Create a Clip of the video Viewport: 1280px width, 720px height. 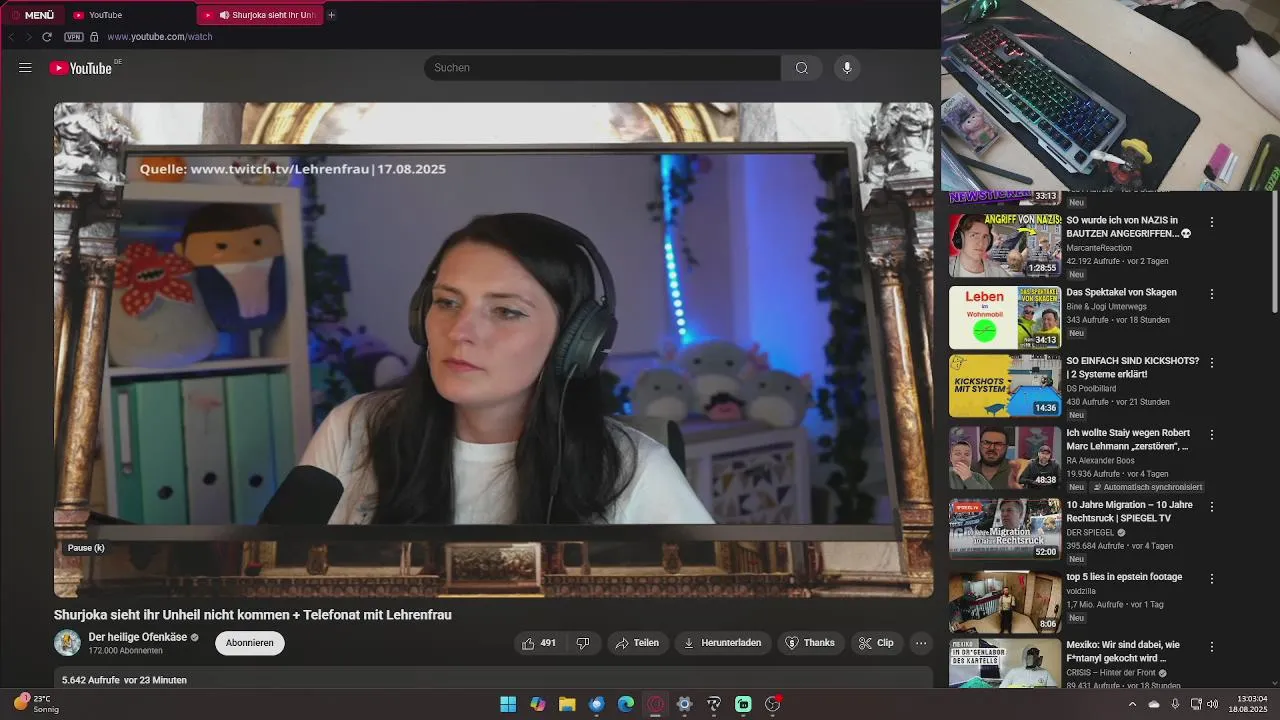[x=876, y=643]
